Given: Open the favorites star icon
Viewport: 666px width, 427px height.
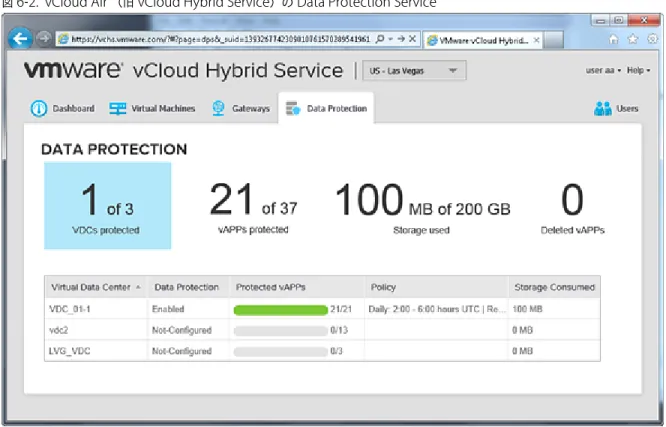Looking at the screenshot, I should coord(633,40).
